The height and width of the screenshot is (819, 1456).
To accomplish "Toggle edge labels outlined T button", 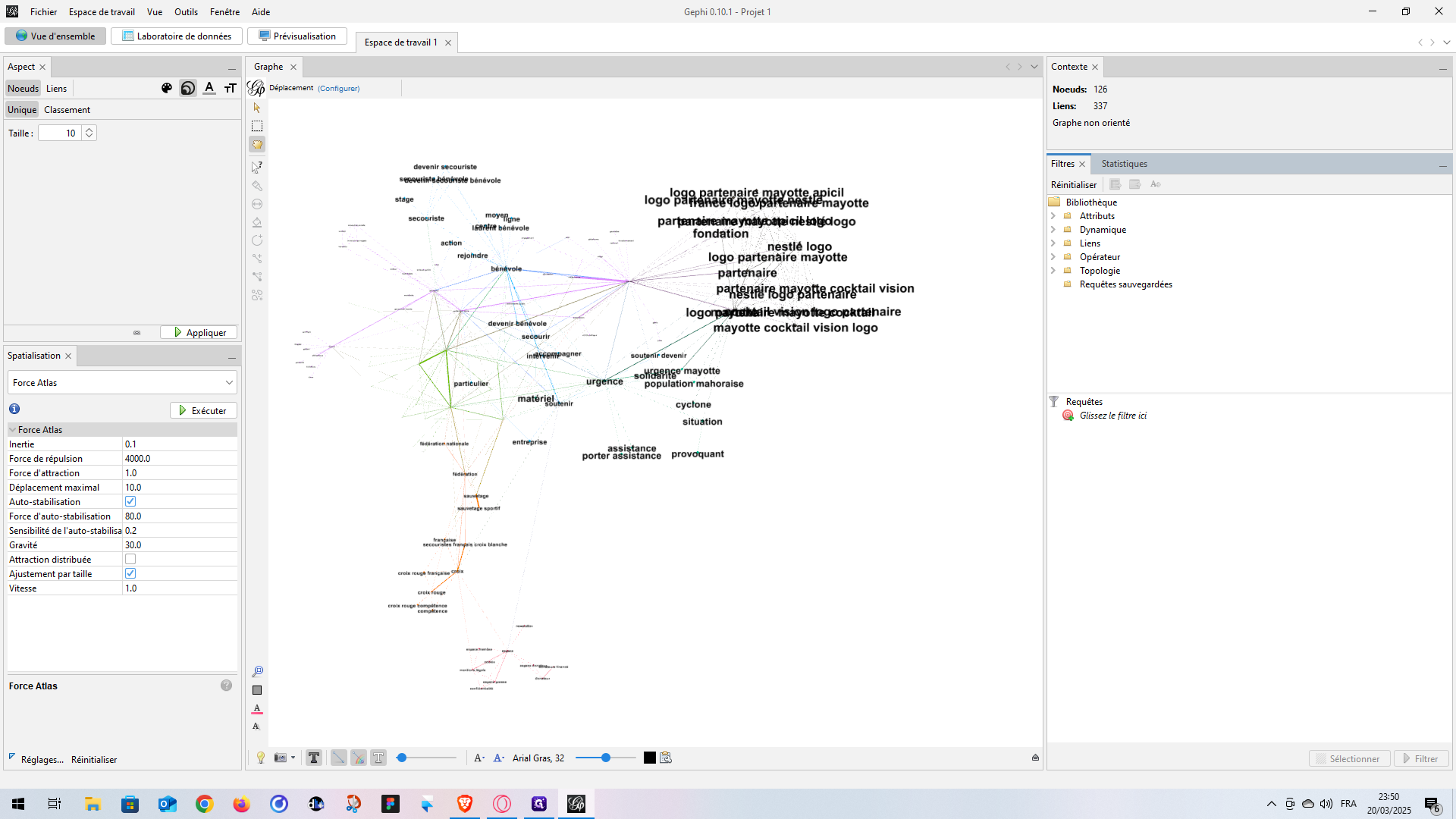I will [378, 758].
